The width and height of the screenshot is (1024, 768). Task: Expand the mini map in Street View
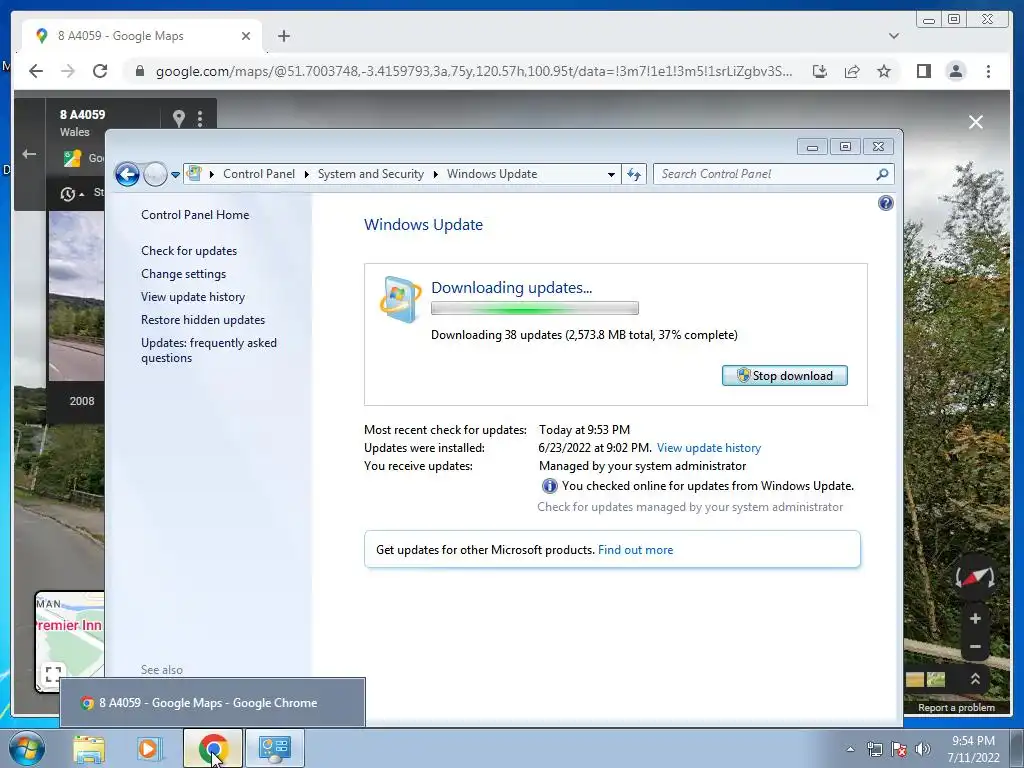(54, 674)
